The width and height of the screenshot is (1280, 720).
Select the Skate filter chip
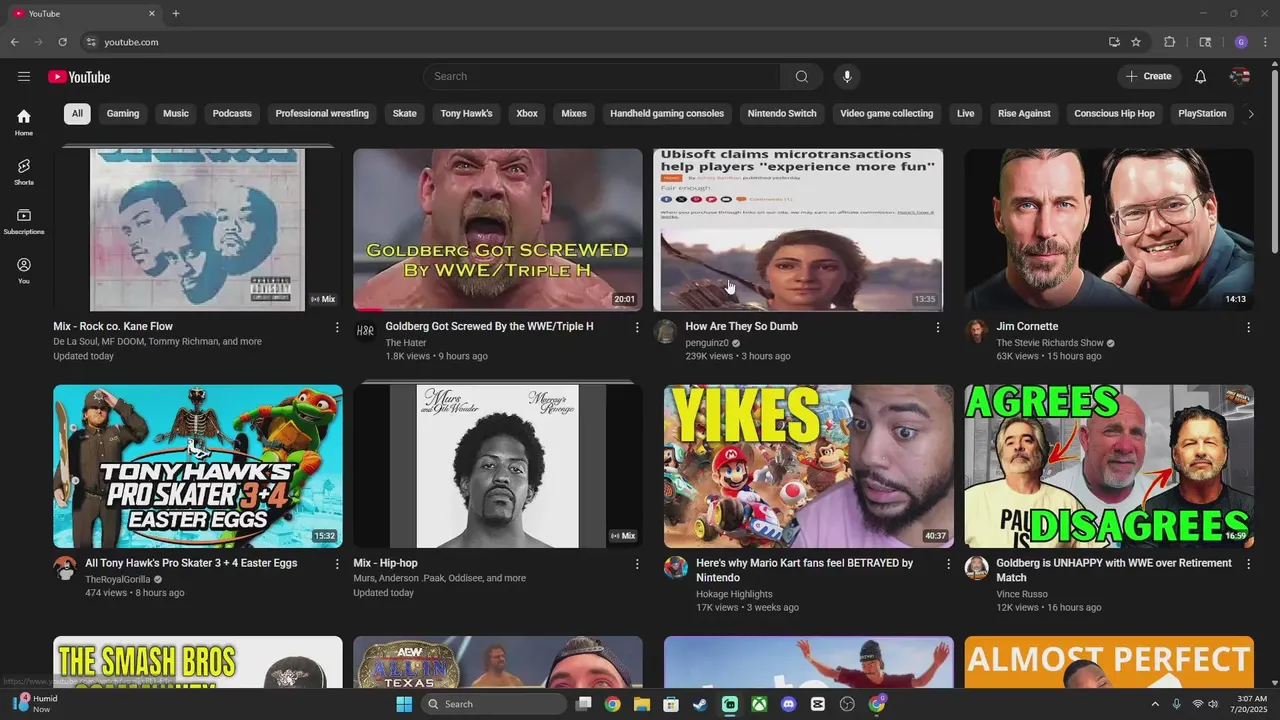(405, 114)
